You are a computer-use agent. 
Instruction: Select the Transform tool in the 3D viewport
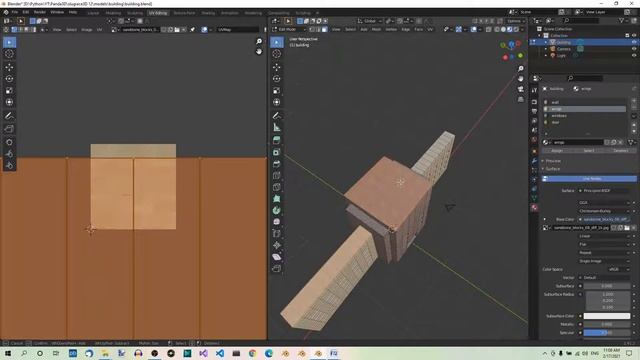pos(277,102)
